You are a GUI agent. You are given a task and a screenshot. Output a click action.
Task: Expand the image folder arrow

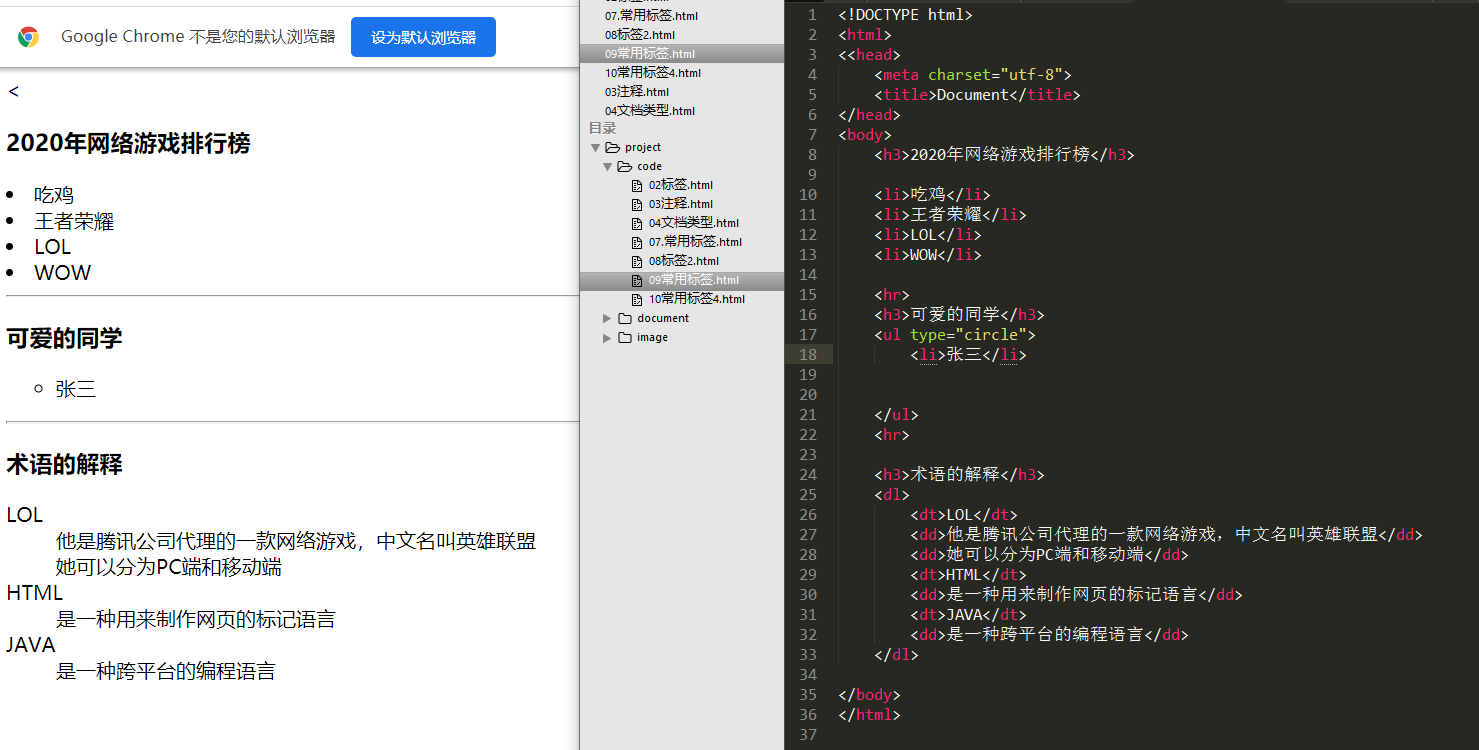(608, 337)
